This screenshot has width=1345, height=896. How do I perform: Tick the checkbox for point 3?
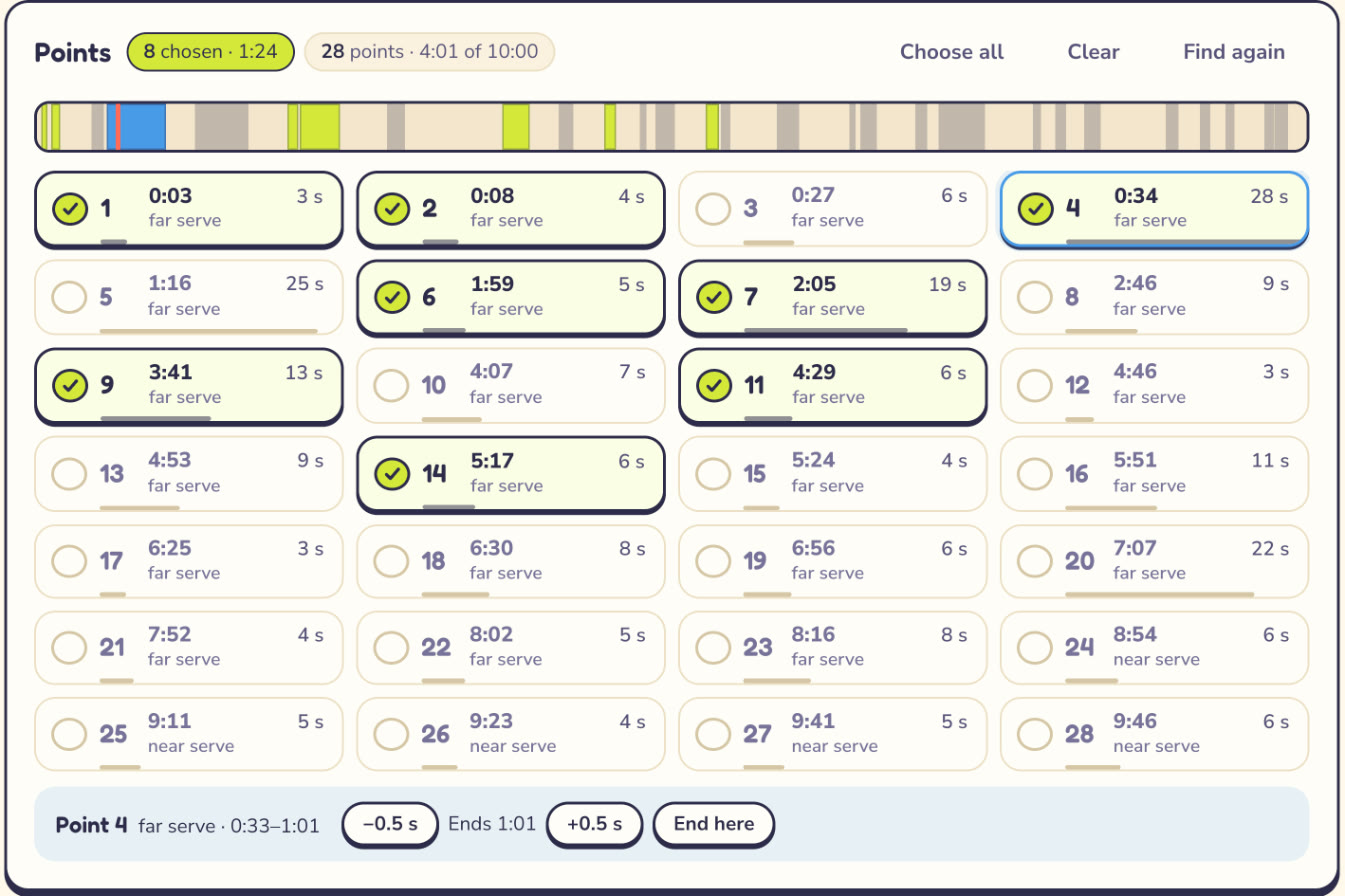click(713, 209)
